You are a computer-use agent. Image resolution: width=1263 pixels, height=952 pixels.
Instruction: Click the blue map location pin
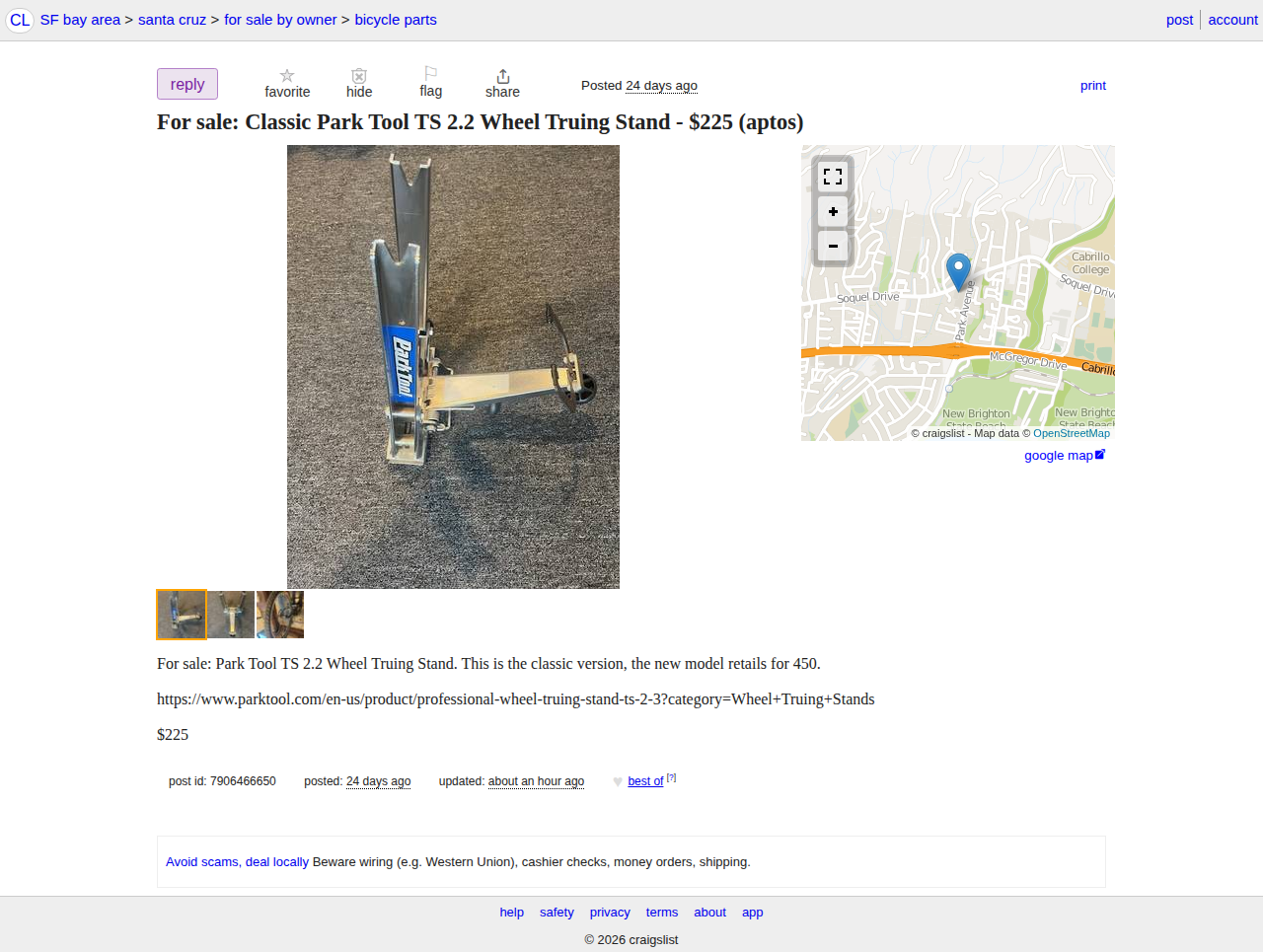tap(958, 271)
